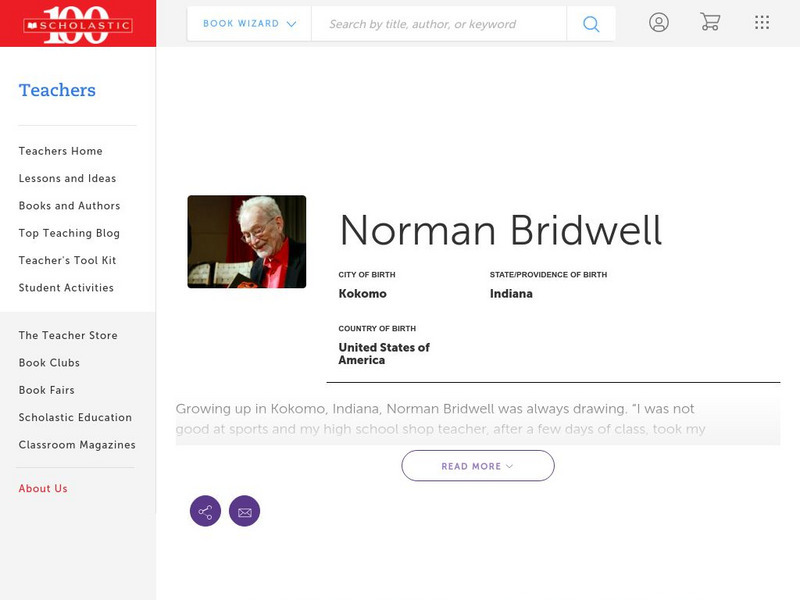Viewport: 800px width, 600px height.
Task: Open the apps grid menu icon
Action: tap(762, 22)
